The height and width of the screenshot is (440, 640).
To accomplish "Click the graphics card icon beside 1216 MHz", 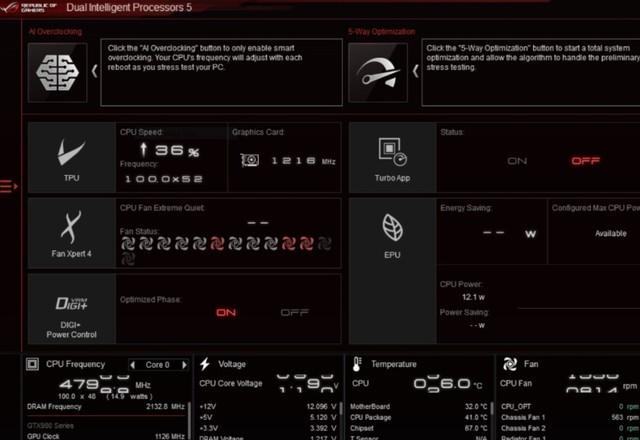I will (x=250, y=160).
